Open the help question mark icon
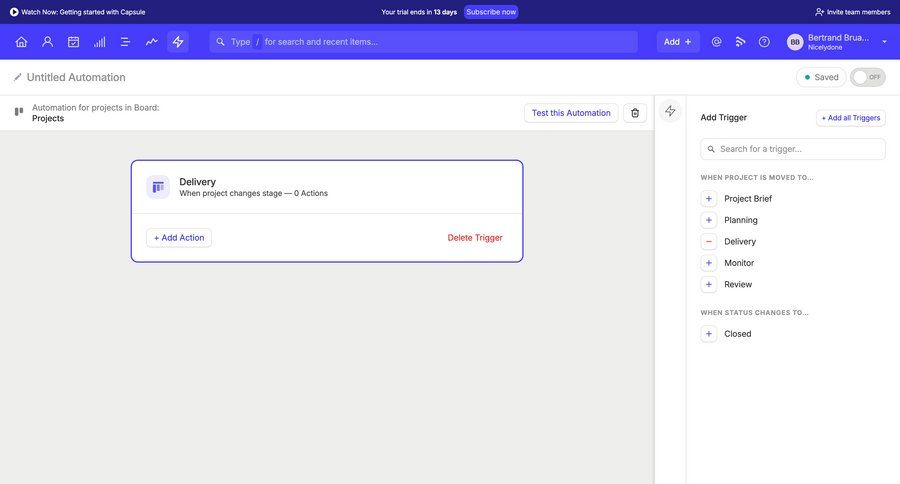This screenshot has height=484, width=900. tap(764, 42)
